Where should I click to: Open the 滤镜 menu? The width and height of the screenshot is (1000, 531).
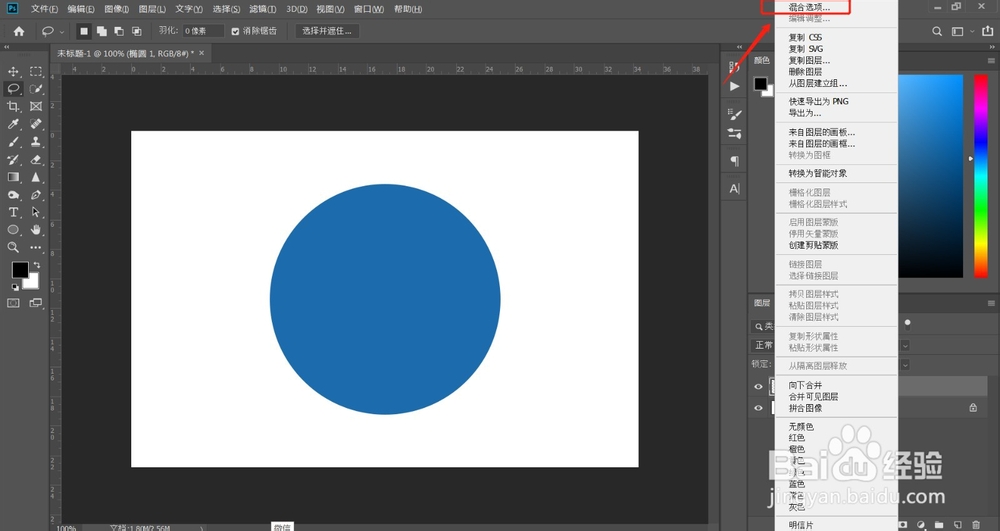[263, 9]
